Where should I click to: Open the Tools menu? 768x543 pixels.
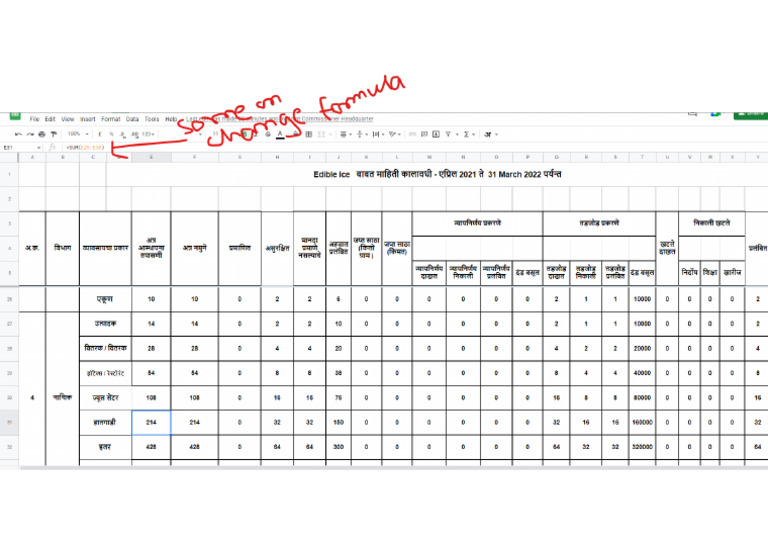click(x=152, y=119)
